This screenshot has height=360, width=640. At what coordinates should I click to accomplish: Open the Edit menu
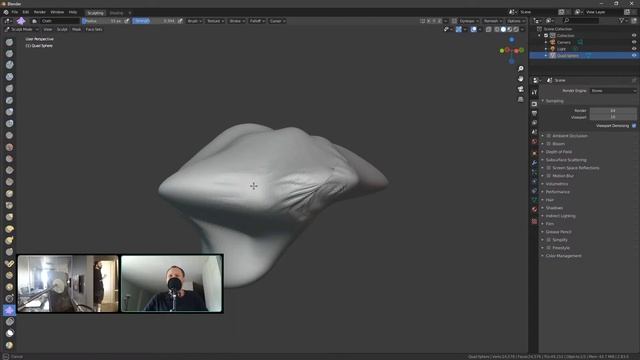[26, 12]
